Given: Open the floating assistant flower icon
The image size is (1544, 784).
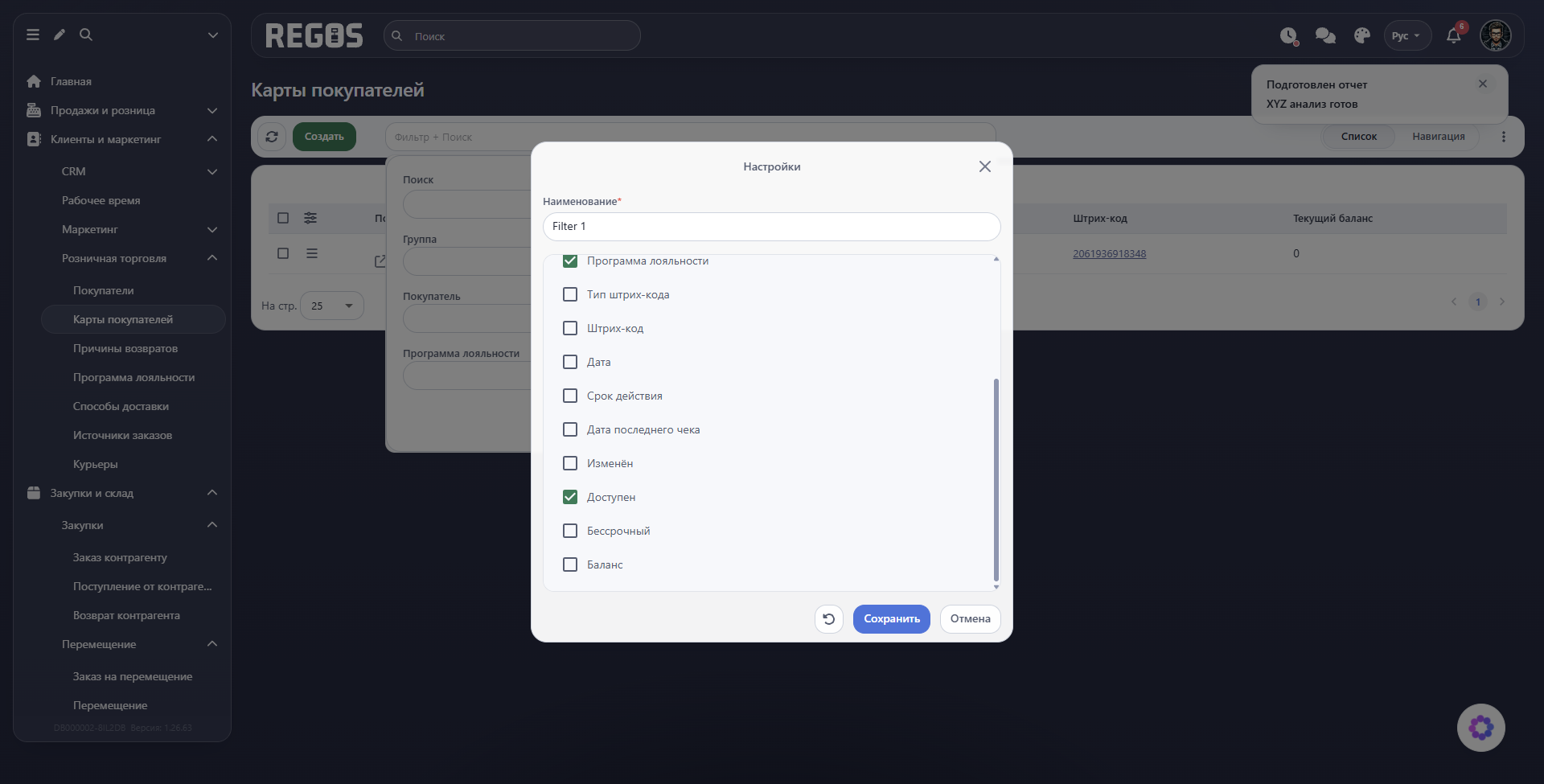Looking at the screenshot, I should [1481, 728].
